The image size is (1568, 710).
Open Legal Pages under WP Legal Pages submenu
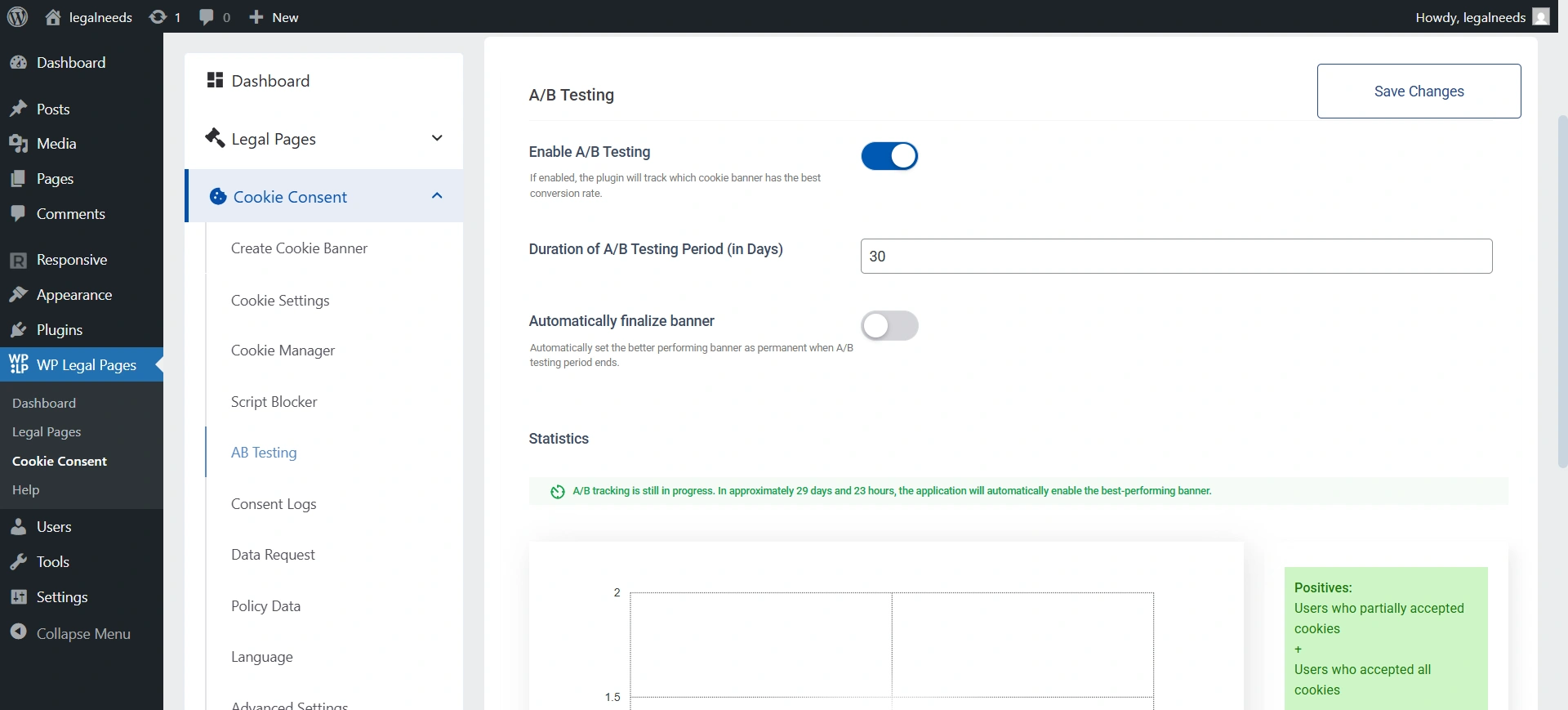pyautogui.click(x=47, y=432)
